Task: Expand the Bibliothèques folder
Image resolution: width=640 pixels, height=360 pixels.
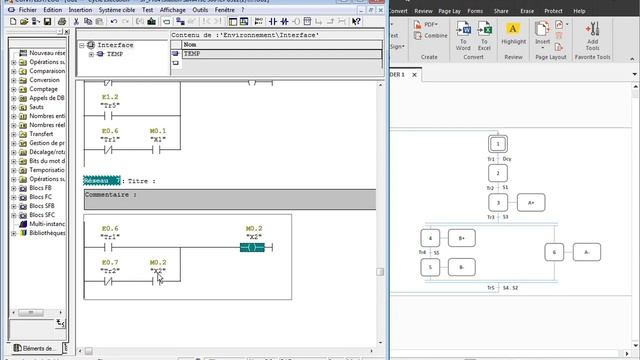Action: coord(14,233)
